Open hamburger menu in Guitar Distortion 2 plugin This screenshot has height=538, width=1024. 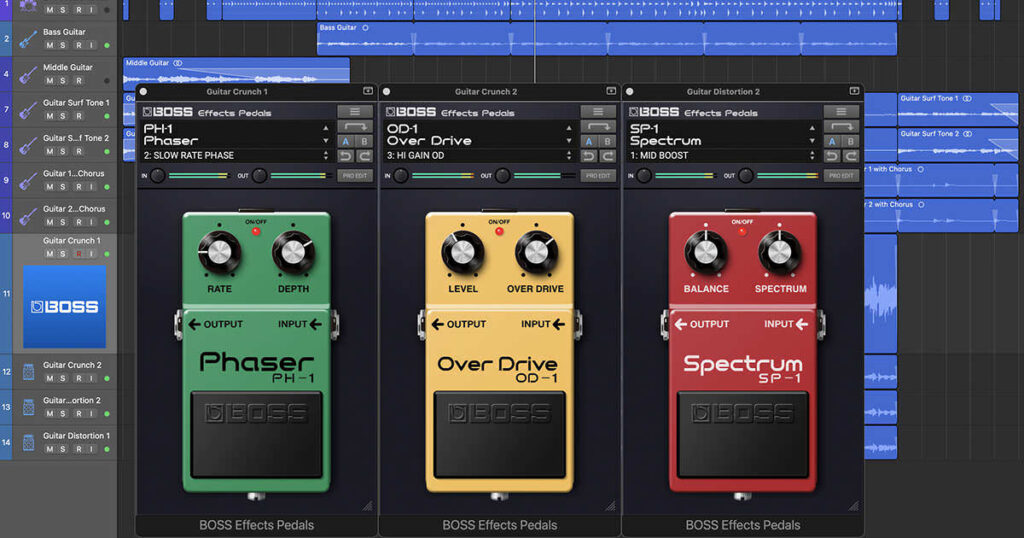(841, 112)
